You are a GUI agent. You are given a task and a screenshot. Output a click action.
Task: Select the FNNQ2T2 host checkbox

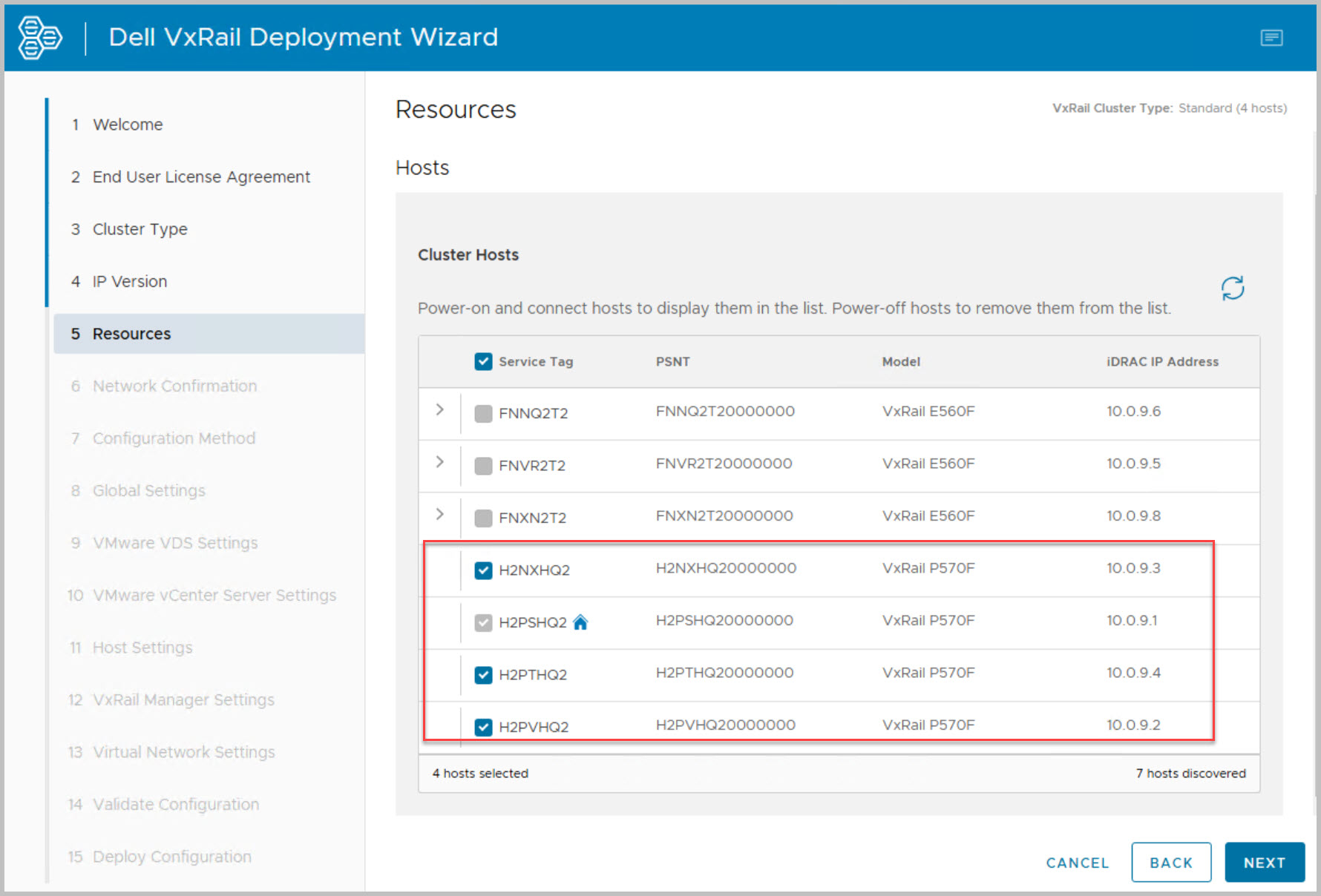483,414
